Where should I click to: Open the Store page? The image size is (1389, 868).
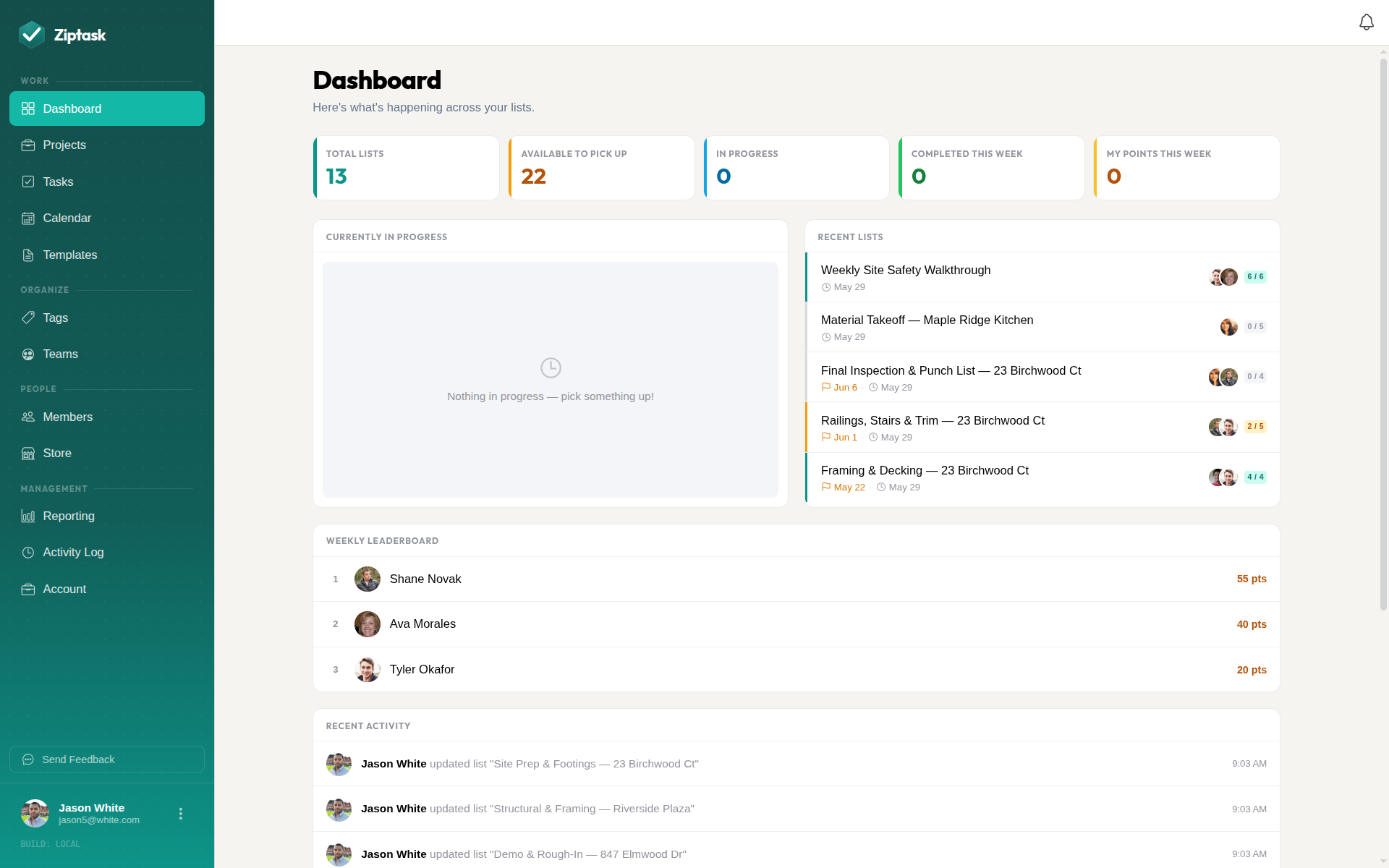pos(107,454)
